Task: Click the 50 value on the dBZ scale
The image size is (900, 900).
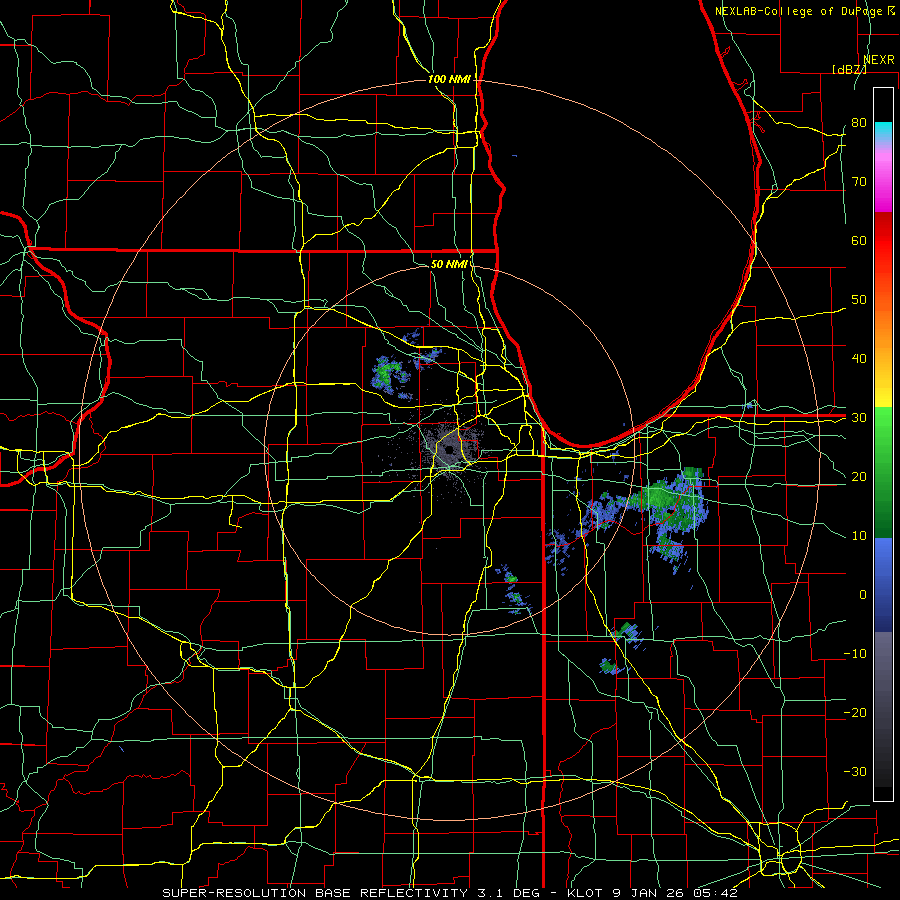Action: click(859, 300)
